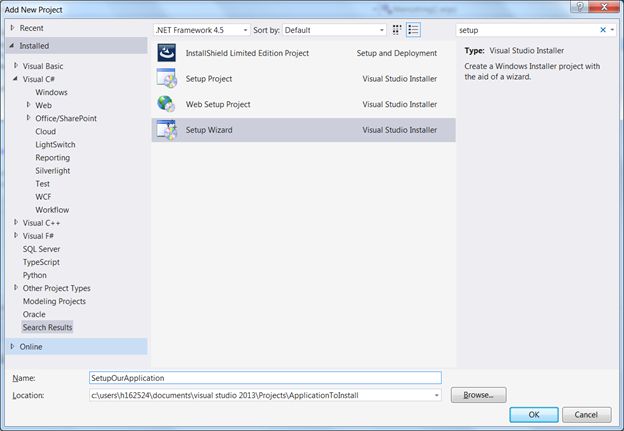The height and width of the screenshot is (431, 624).
Task: Confirm with the OK button
Action: tap(534, 415)
